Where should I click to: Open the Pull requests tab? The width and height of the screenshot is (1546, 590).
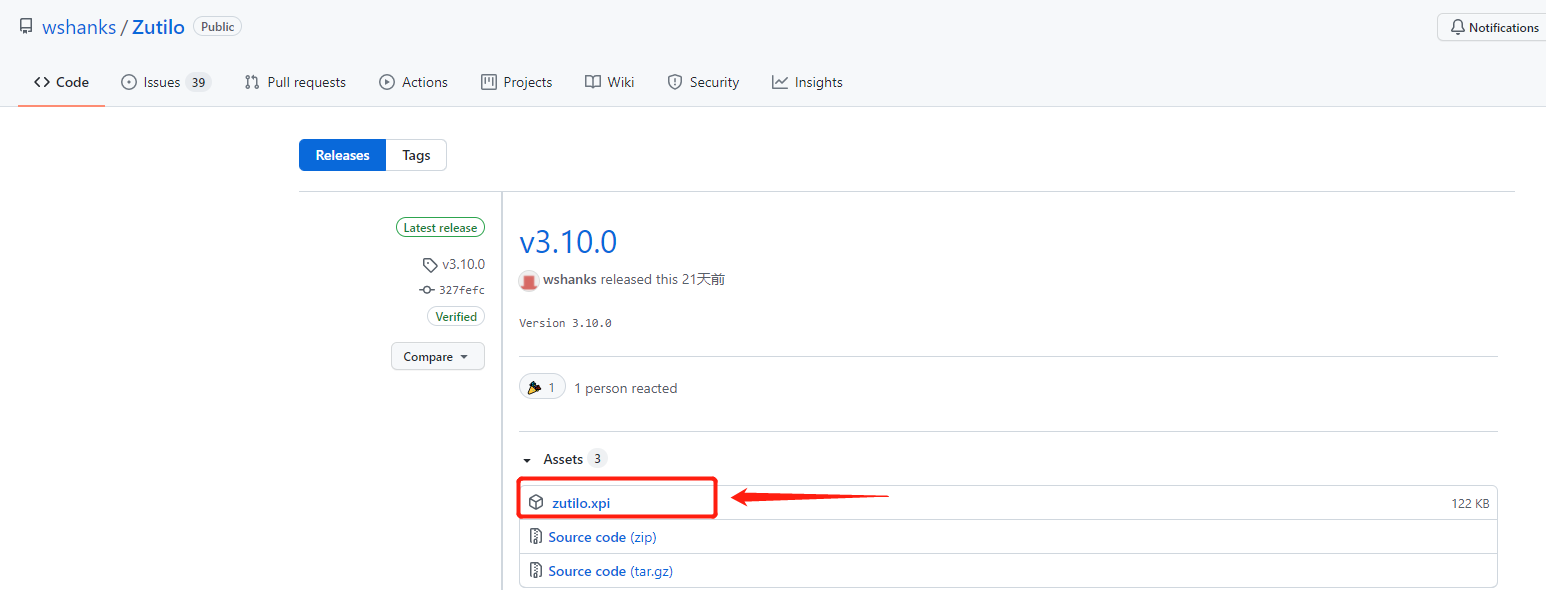pyautogui.click(x=295, y=82)
